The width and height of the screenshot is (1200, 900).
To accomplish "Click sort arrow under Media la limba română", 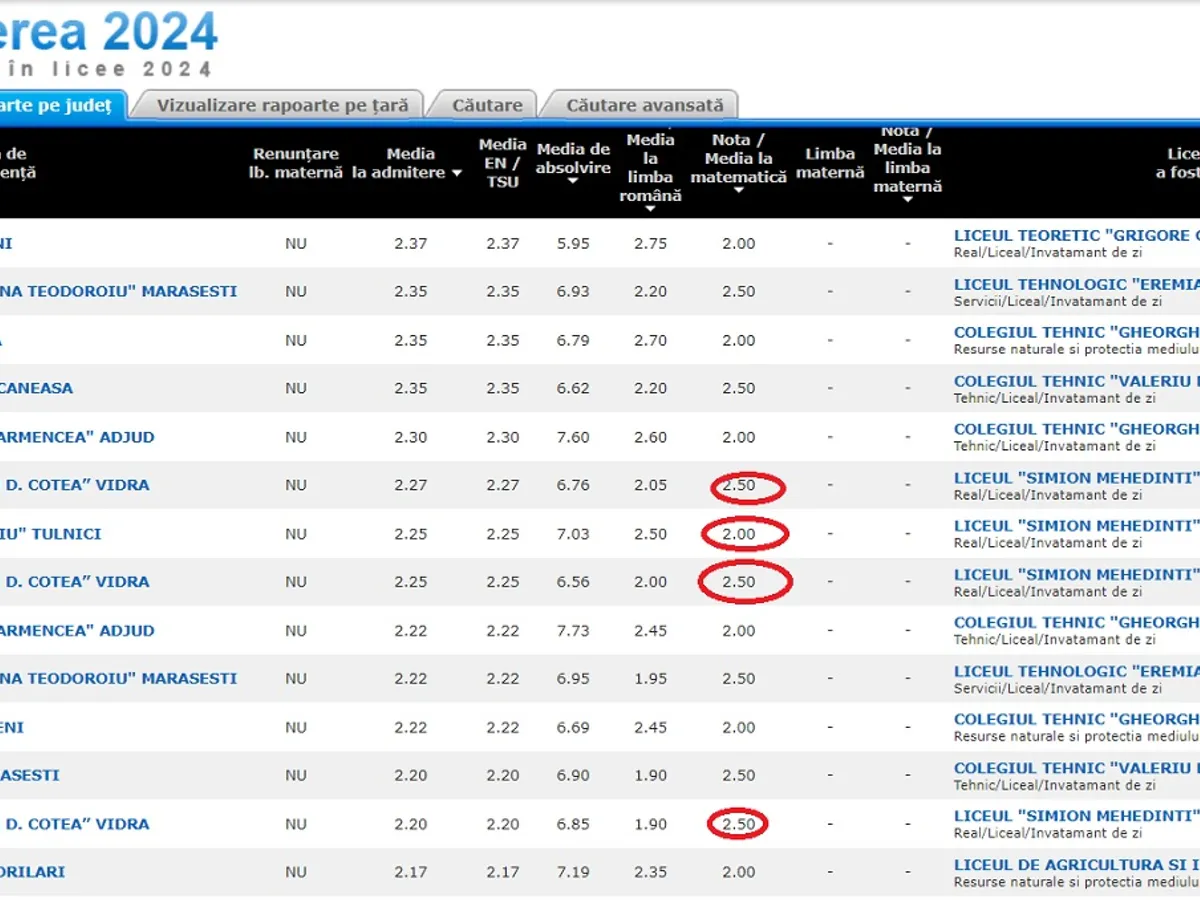I will coord(650,207).
